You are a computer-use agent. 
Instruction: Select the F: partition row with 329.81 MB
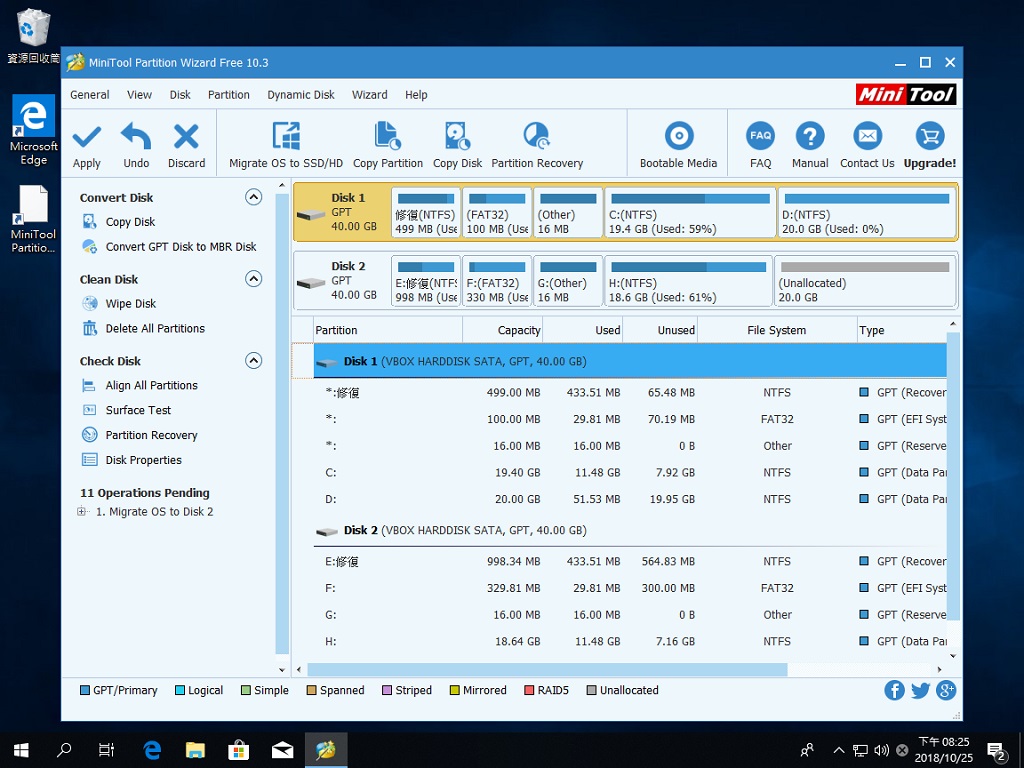click(x=630, y=588)
